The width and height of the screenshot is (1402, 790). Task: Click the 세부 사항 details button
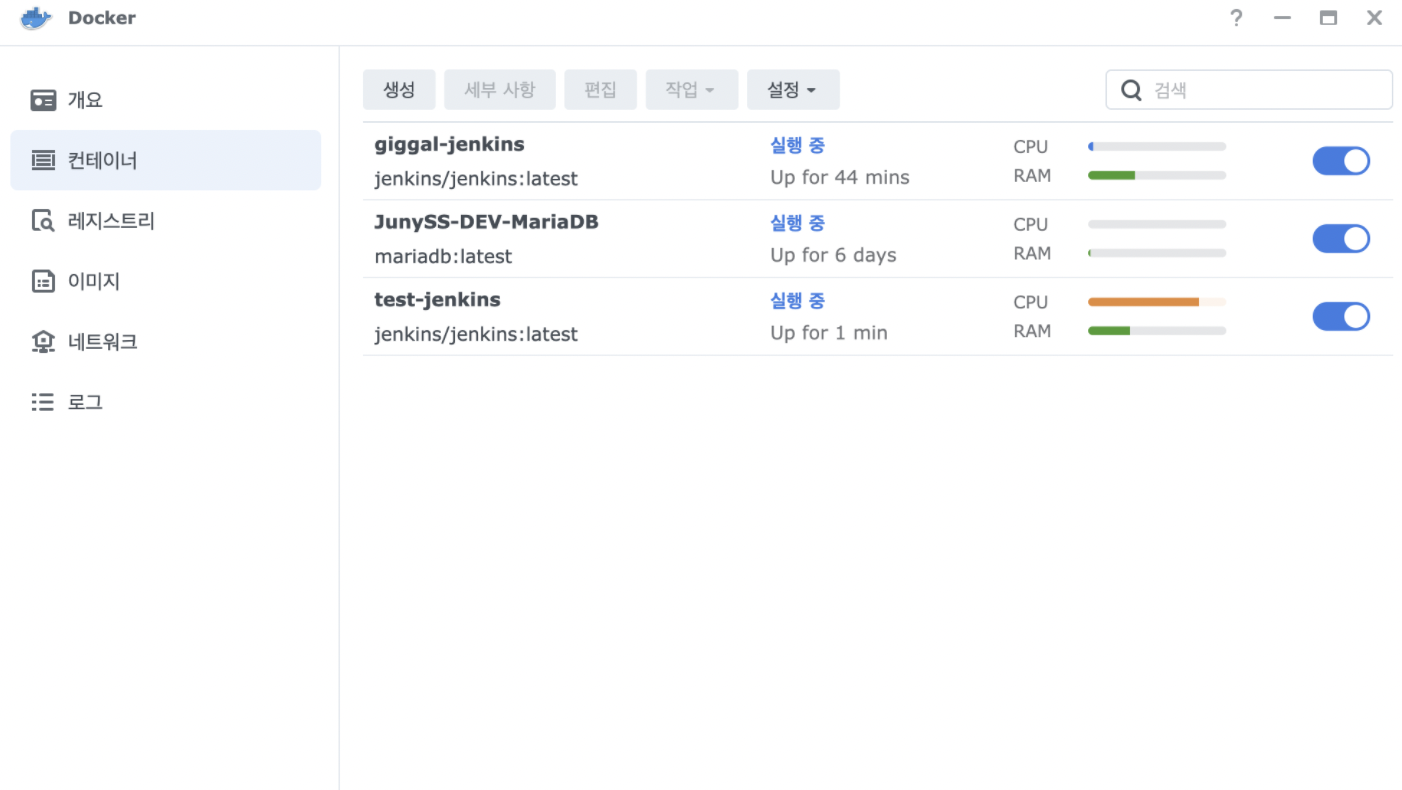[500, 90]
